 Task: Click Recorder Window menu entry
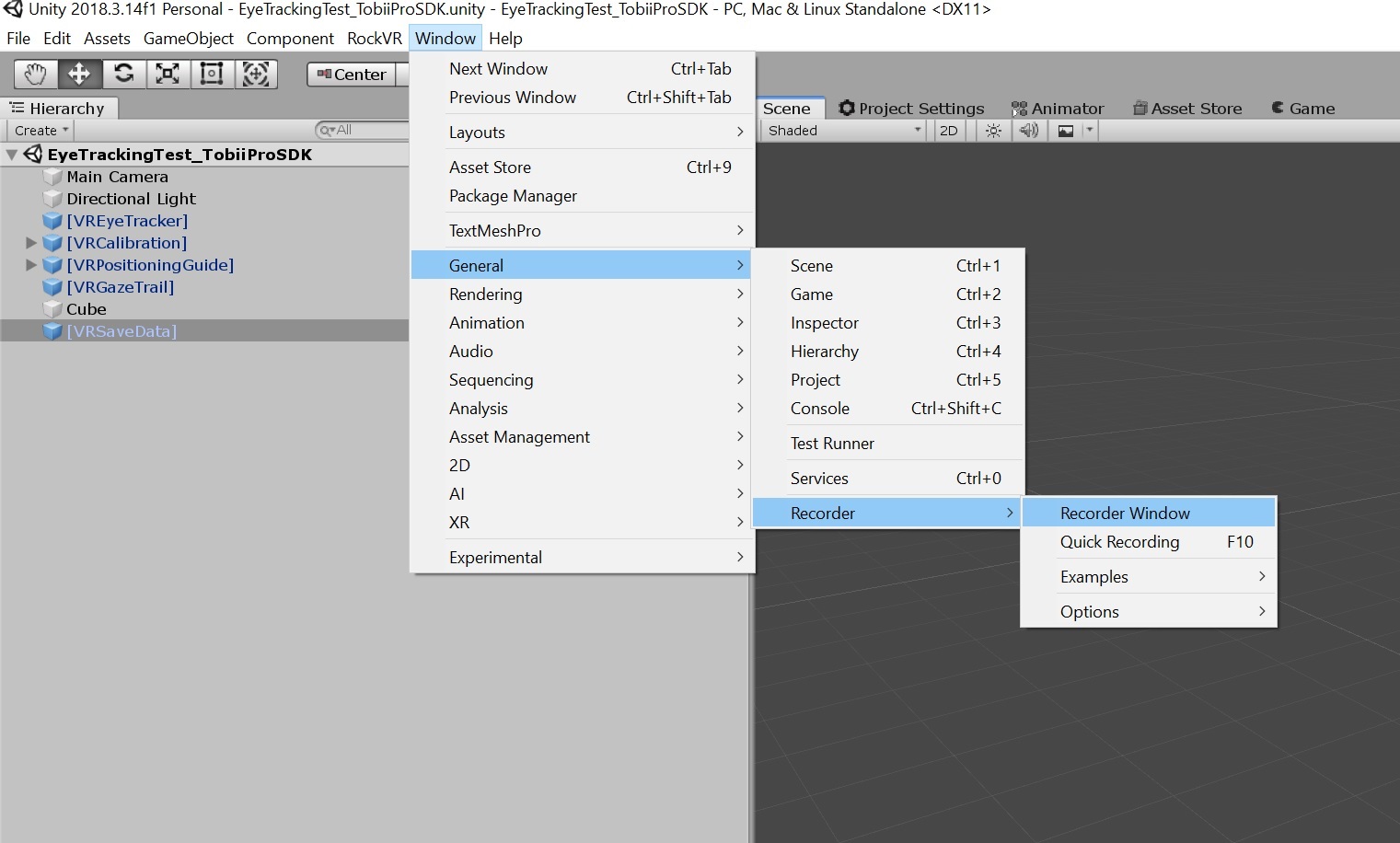click(x=1149, y=514)
